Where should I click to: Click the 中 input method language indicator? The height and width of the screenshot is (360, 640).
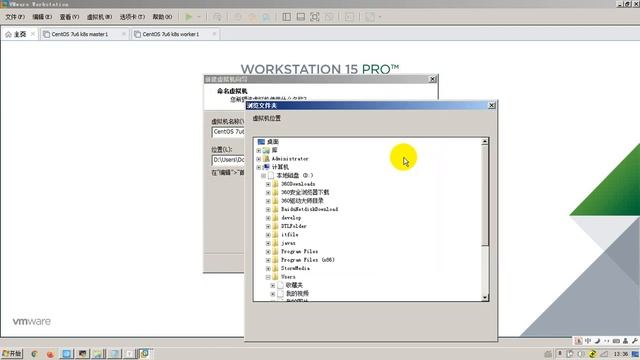[x=588, y=341]
